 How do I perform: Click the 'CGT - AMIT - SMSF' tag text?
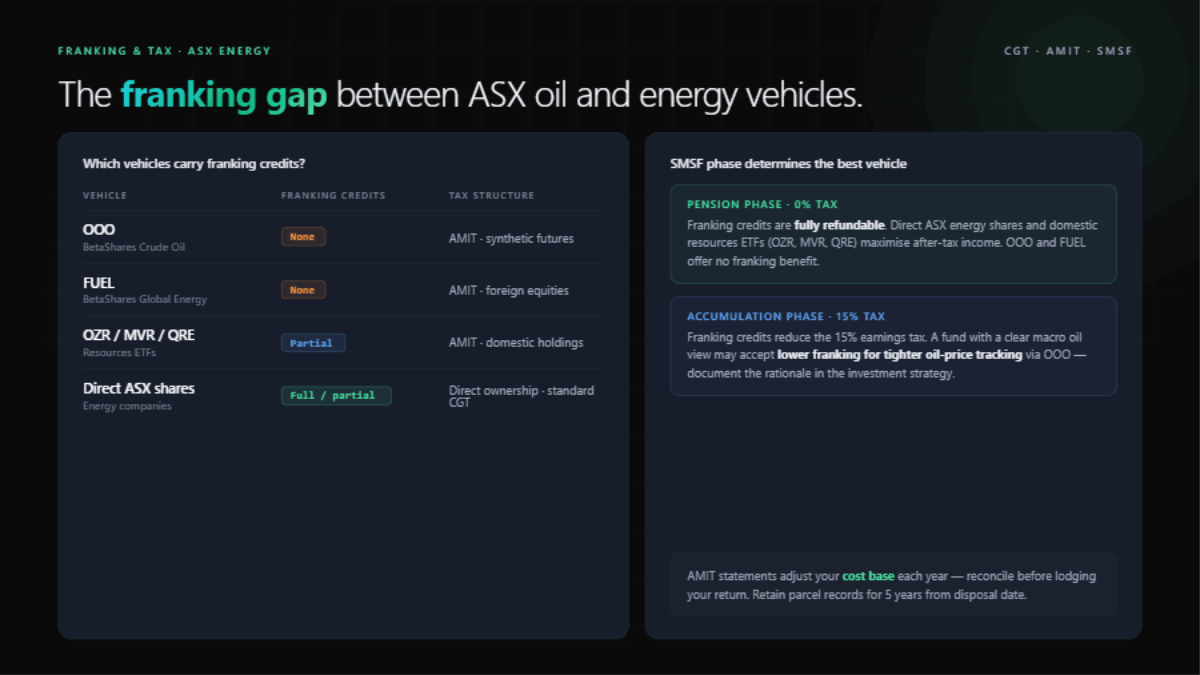click(x=1068, y=51)
